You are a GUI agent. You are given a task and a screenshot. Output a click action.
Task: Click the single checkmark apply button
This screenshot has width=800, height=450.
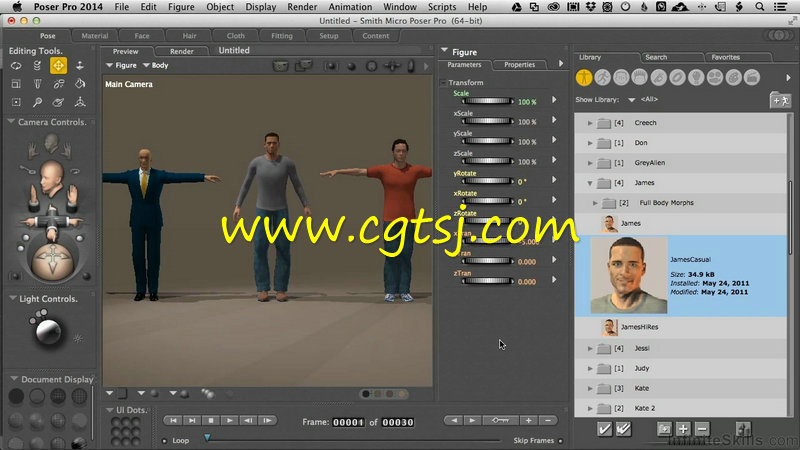click(x=605, y=429)
